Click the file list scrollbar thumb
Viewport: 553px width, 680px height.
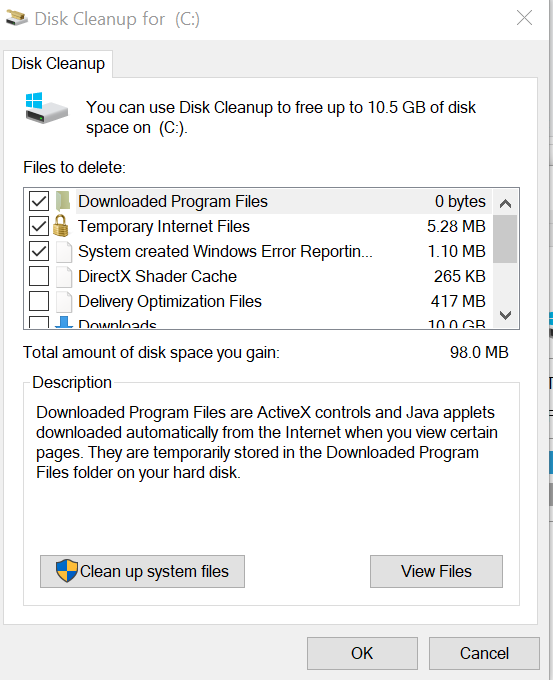click(x=505, y=239)
